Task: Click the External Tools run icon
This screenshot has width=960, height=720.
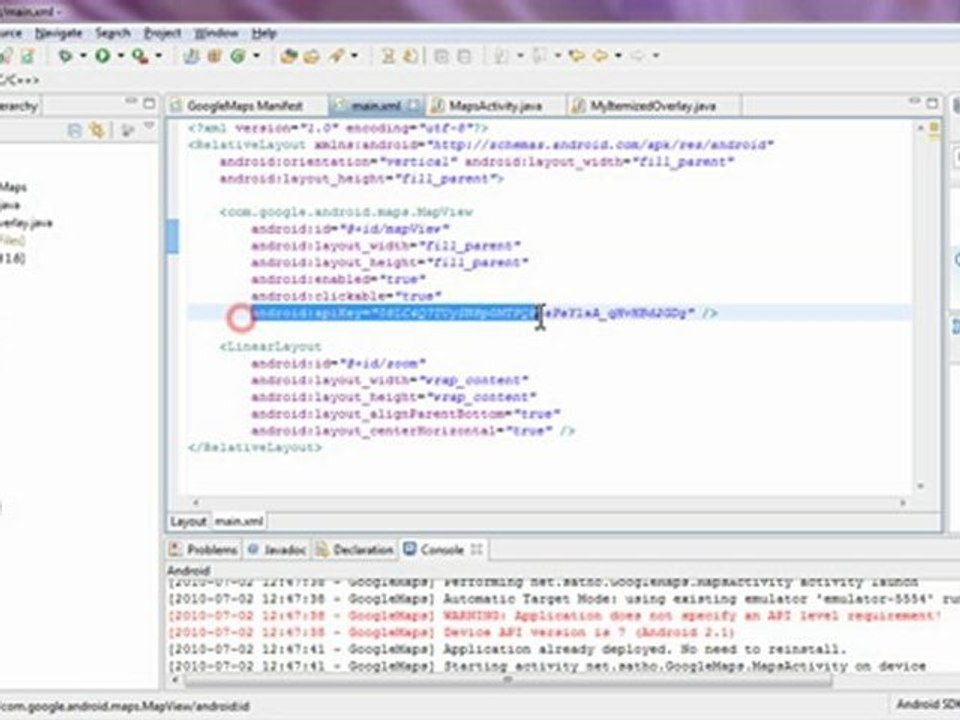Action: pyautogui.click(x=140, y=56)
